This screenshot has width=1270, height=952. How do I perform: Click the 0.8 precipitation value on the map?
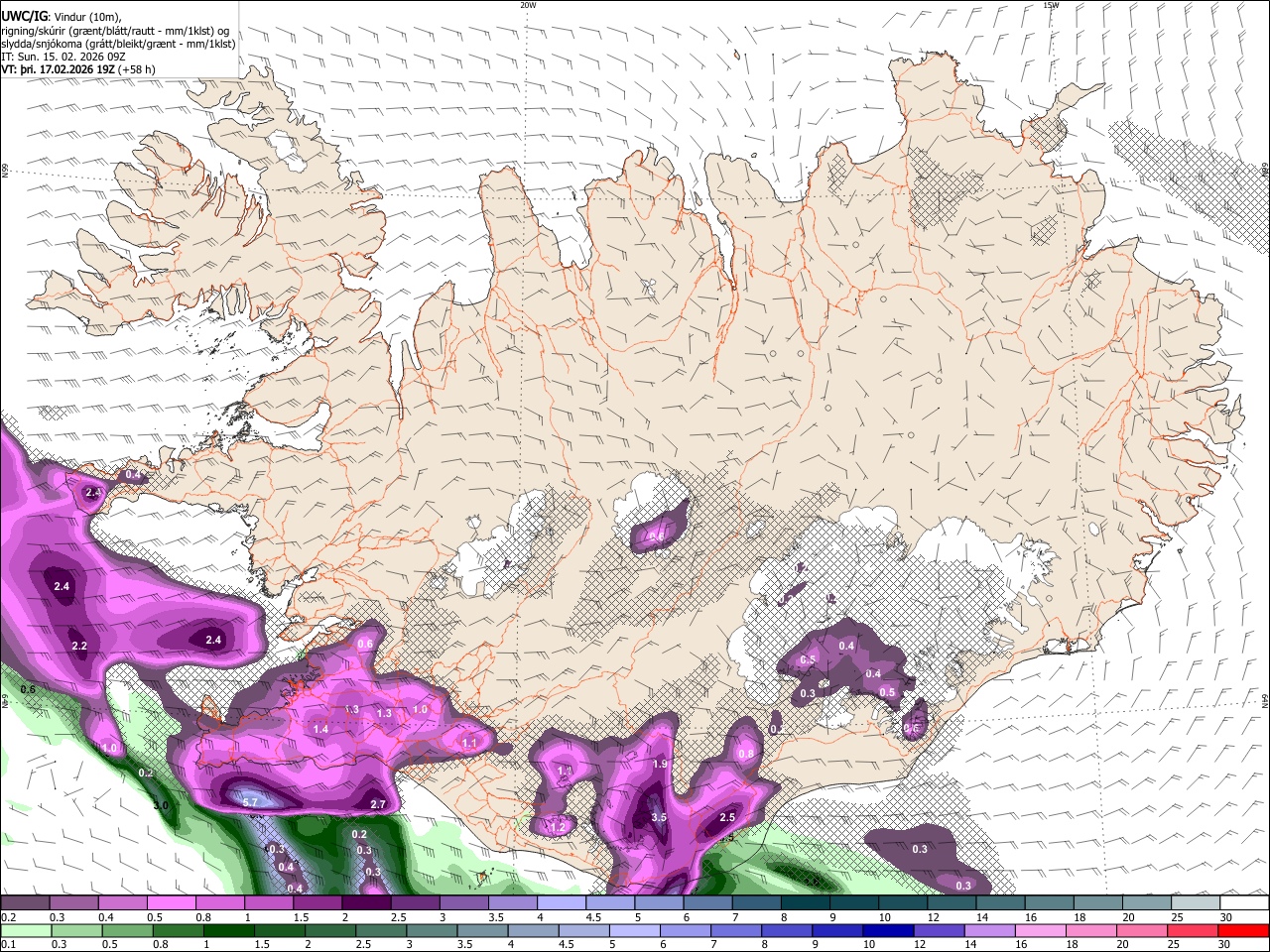(746, 754)
